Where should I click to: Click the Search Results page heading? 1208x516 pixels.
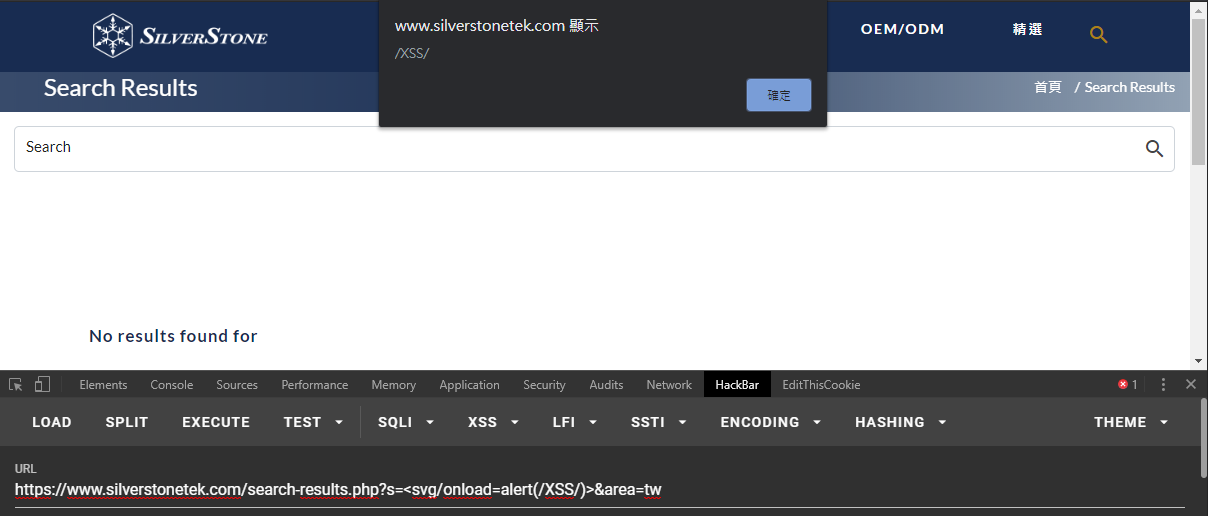(x=121, y=88)
